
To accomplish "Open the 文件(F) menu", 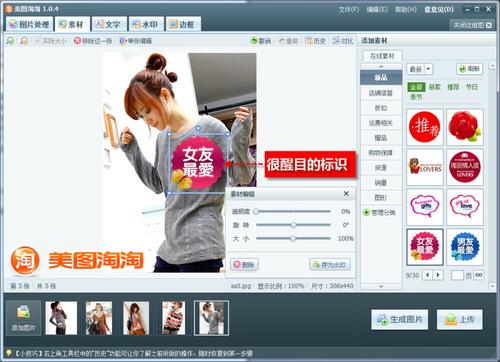I will click(349, 9).
